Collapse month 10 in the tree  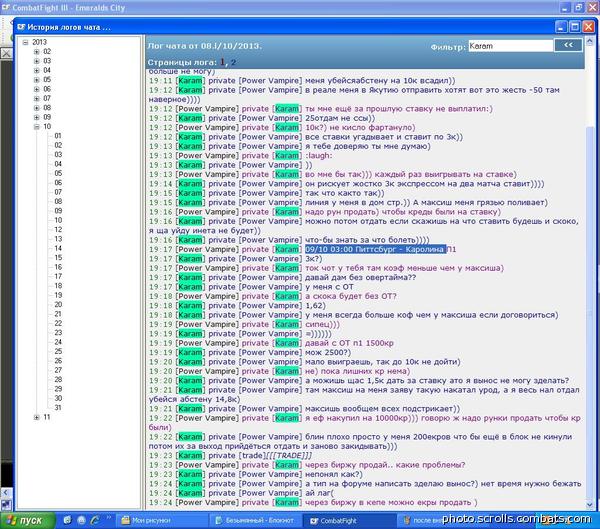tap(37, 127)
